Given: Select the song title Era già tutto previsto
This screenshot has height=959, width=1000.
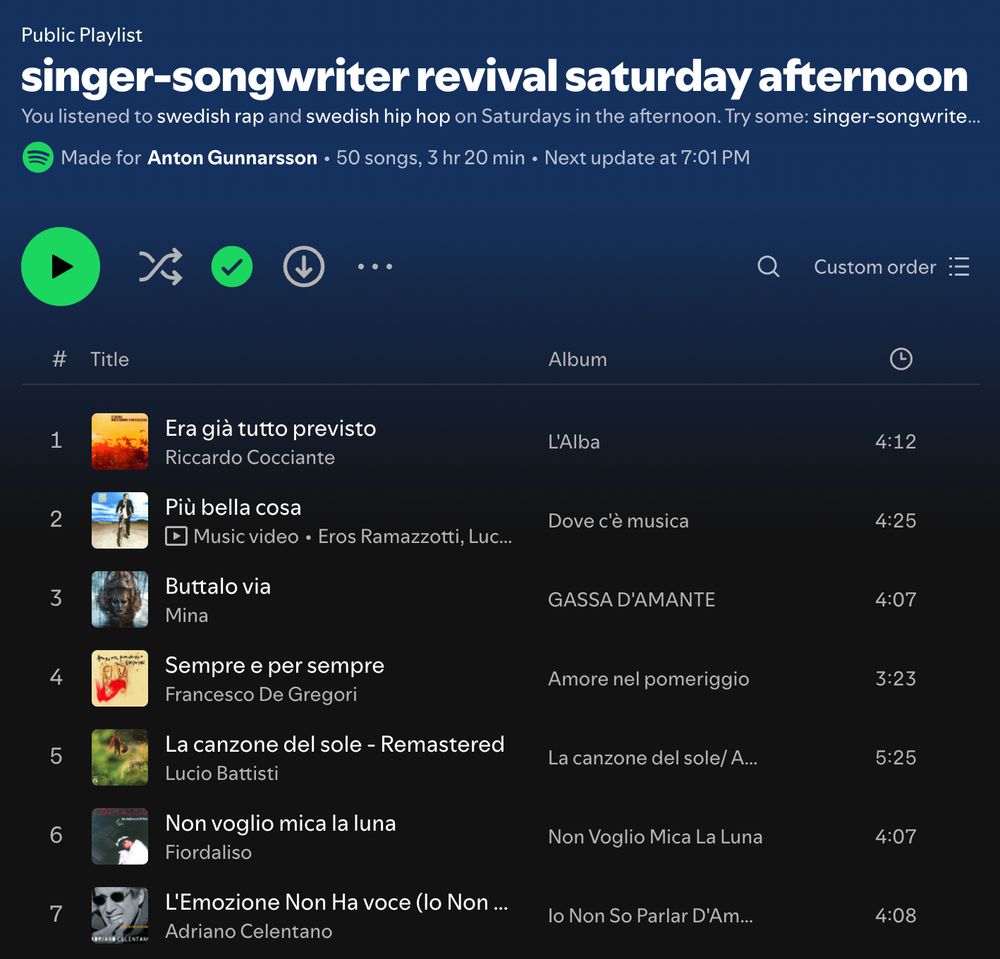Looking at the screenshot, I should coord(270,428).
